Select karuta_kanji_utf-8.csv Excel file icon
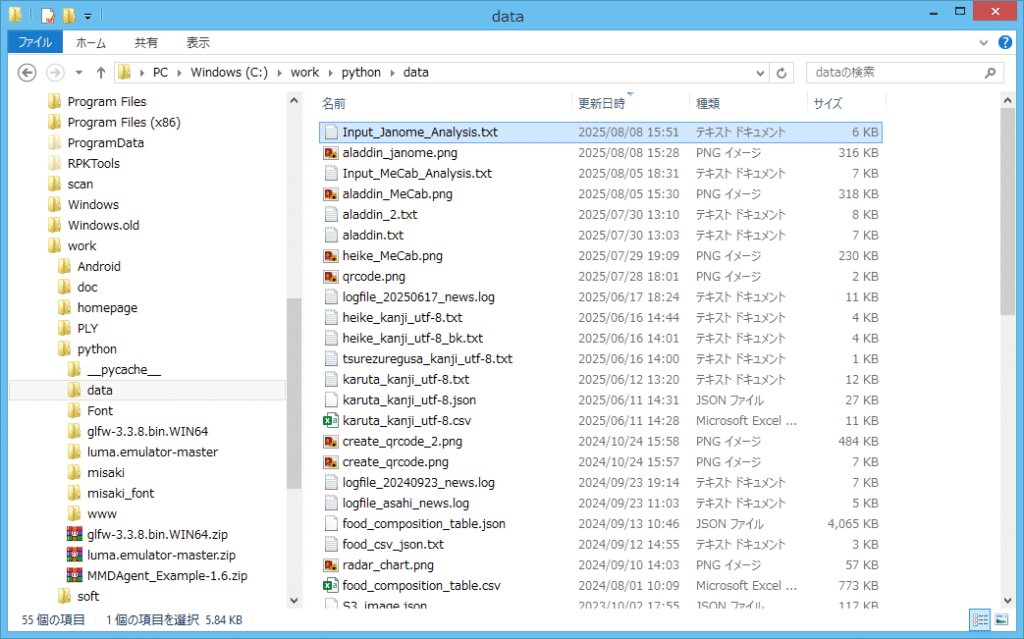Image resolution: width=1024 pixels, height=639 pixels. tap(331, 421)
